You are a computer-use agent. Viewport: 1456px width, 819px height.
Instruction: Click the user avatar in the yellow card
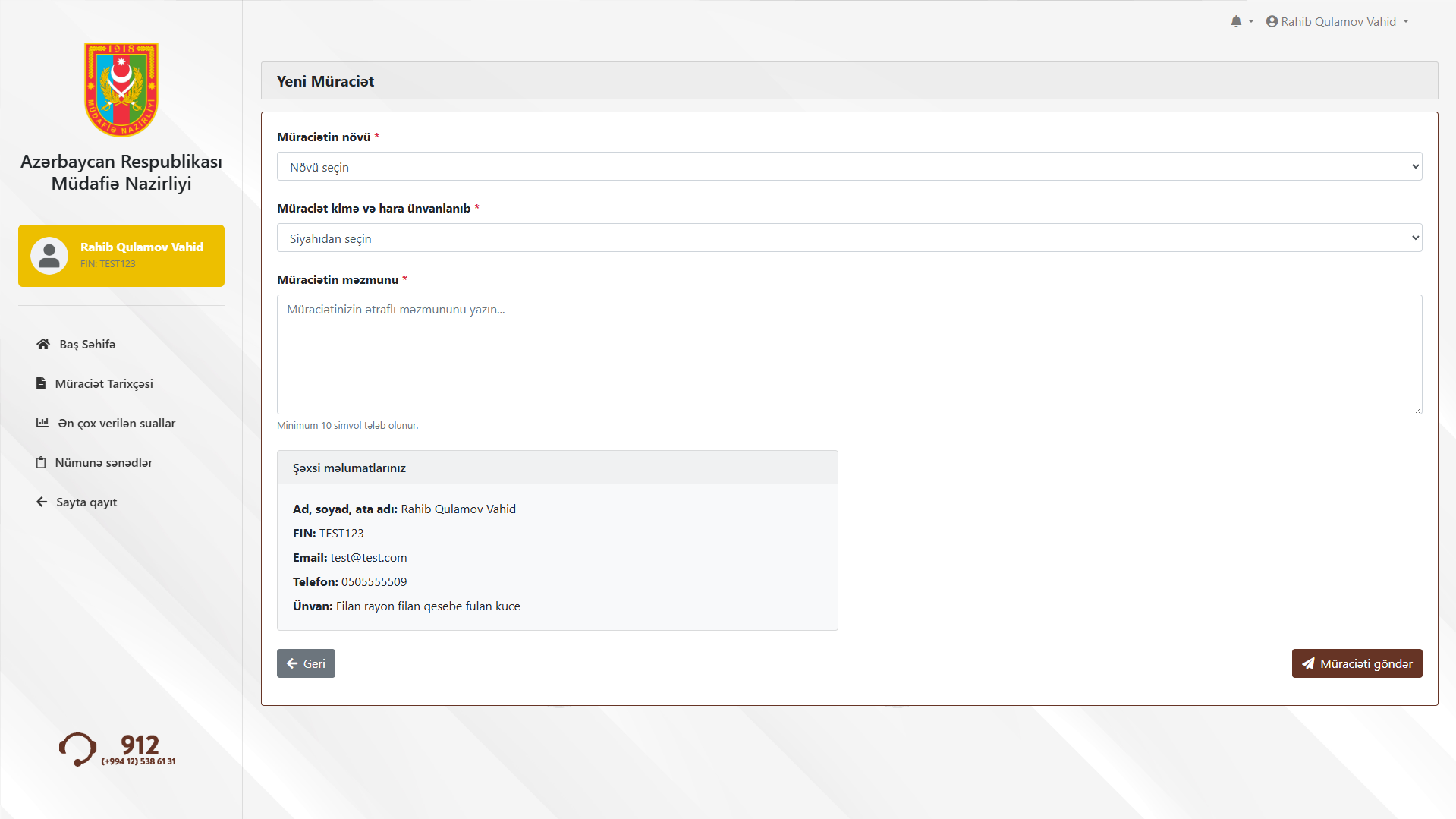click(x=49, y=256)
